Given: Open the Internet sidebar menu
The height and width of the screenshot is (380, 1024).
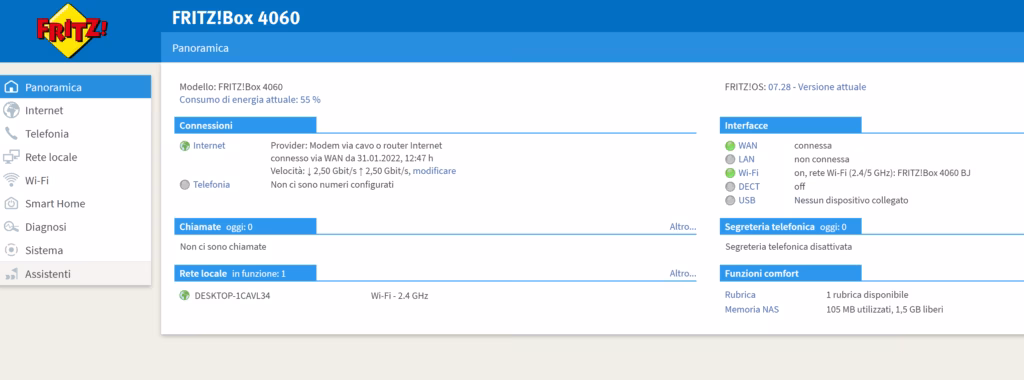Looking at the screenshot, I should (x=76, y=110).
